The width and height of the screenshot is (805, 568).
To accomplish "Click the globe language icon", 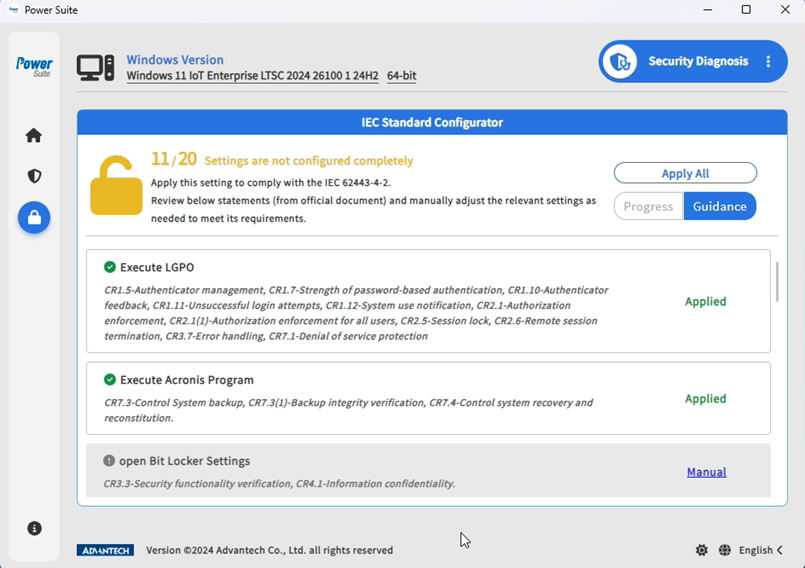I will 724,550.
